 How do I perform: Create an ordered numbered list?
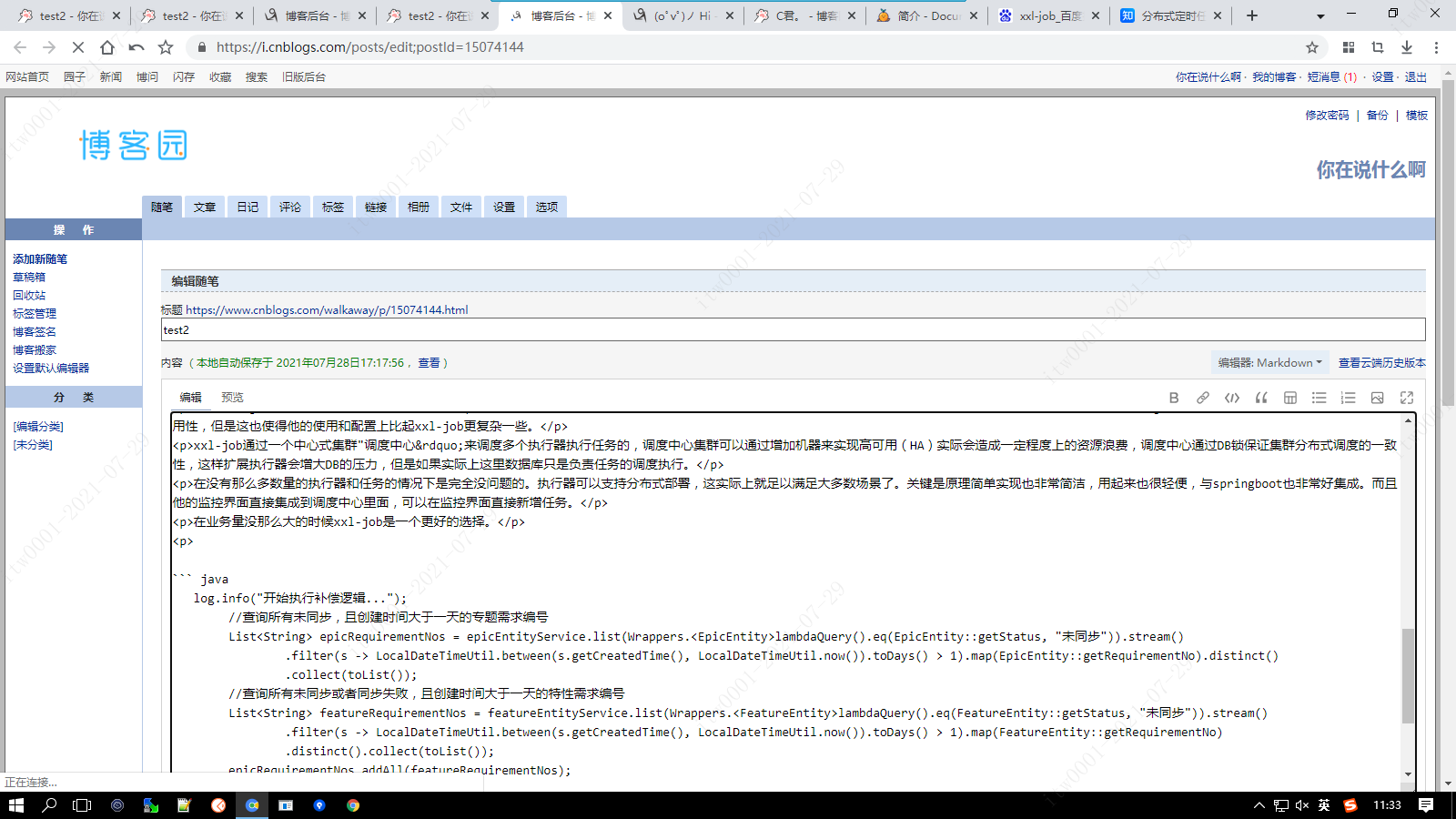point(1349,398)
